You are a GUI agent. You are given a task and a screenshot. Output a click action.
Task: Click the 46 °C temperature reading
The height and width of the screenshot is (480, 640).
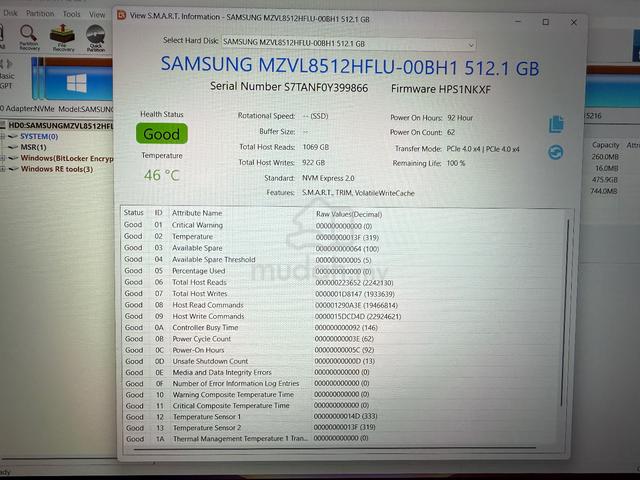tap(162, 176)
